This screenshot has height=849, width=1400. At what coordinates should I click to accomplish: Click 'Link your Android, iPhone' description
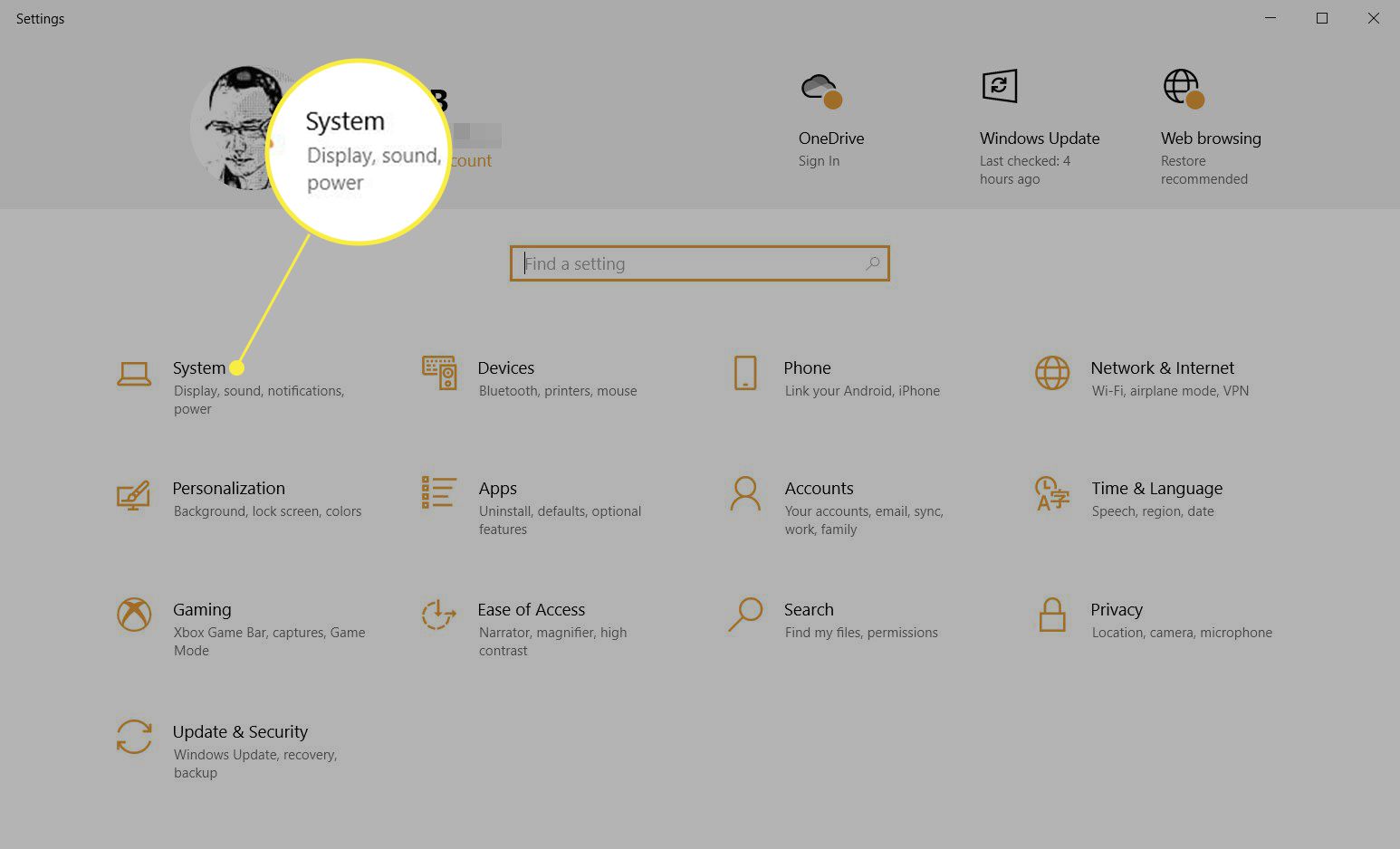(x=862, y=391)
